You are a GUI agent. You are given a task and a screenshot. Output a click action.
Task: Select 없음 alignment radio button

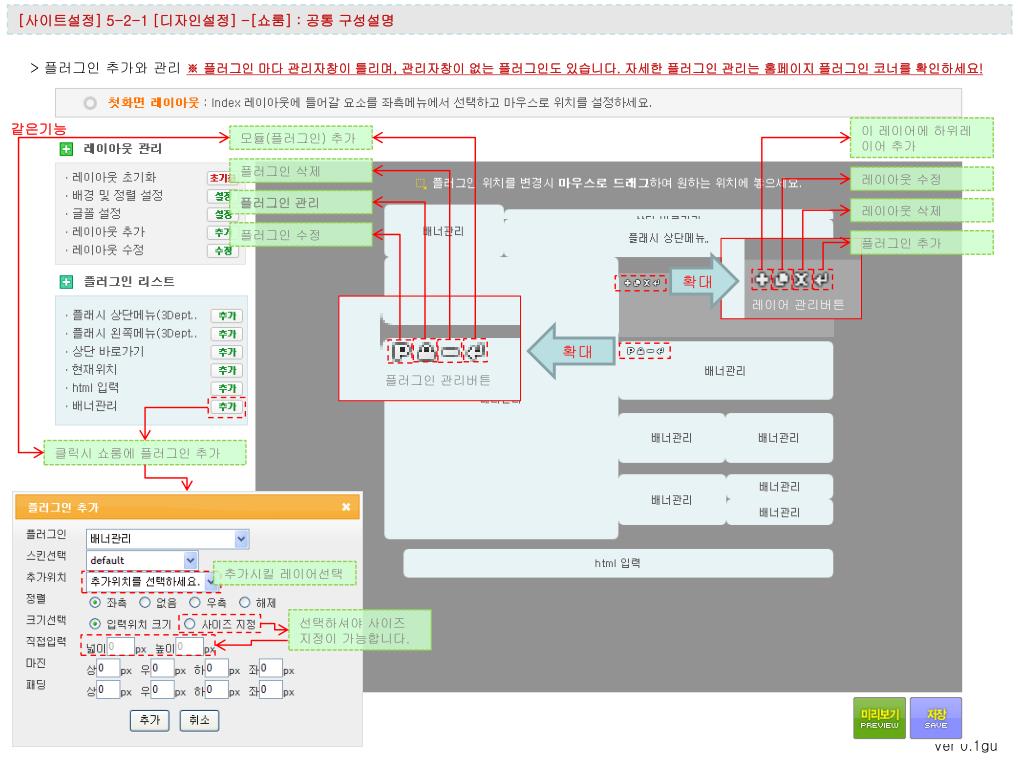[145, 602]
